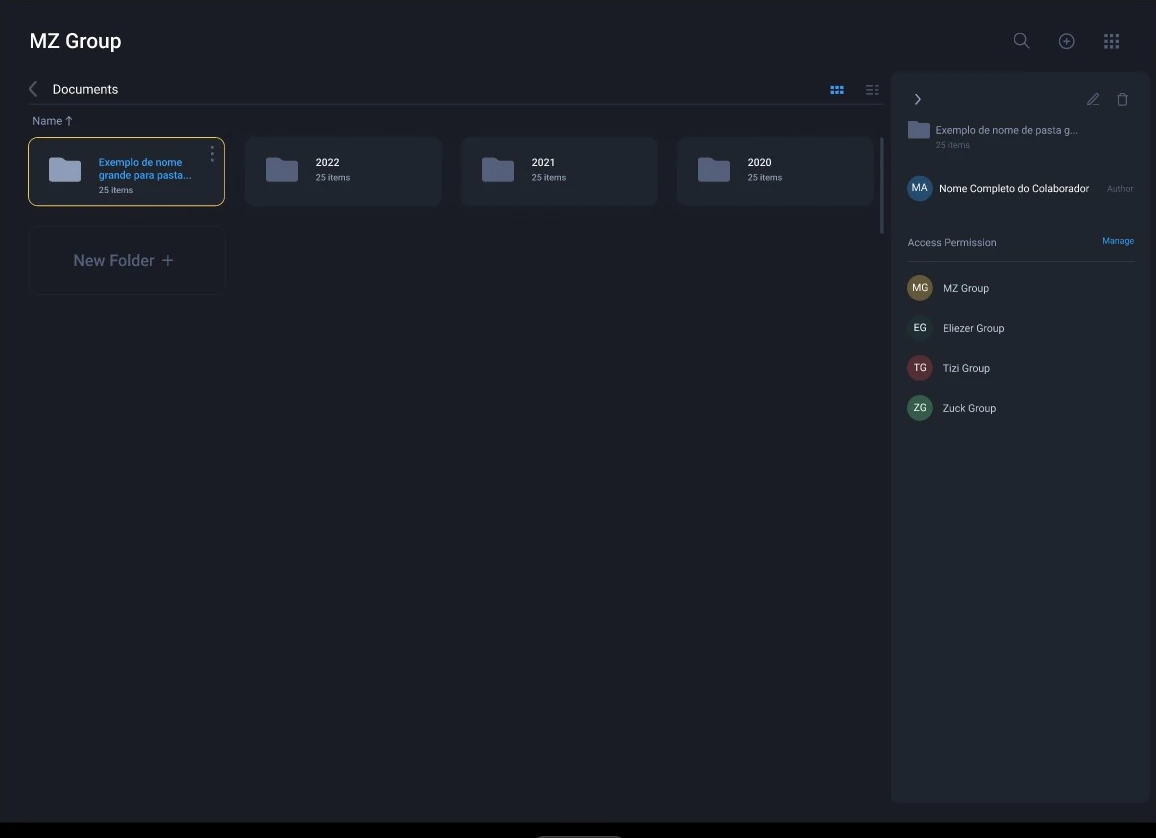Click the MG avatar circle
The width and height of the screenshot is (1156, 838).
[x=919, y=287]
